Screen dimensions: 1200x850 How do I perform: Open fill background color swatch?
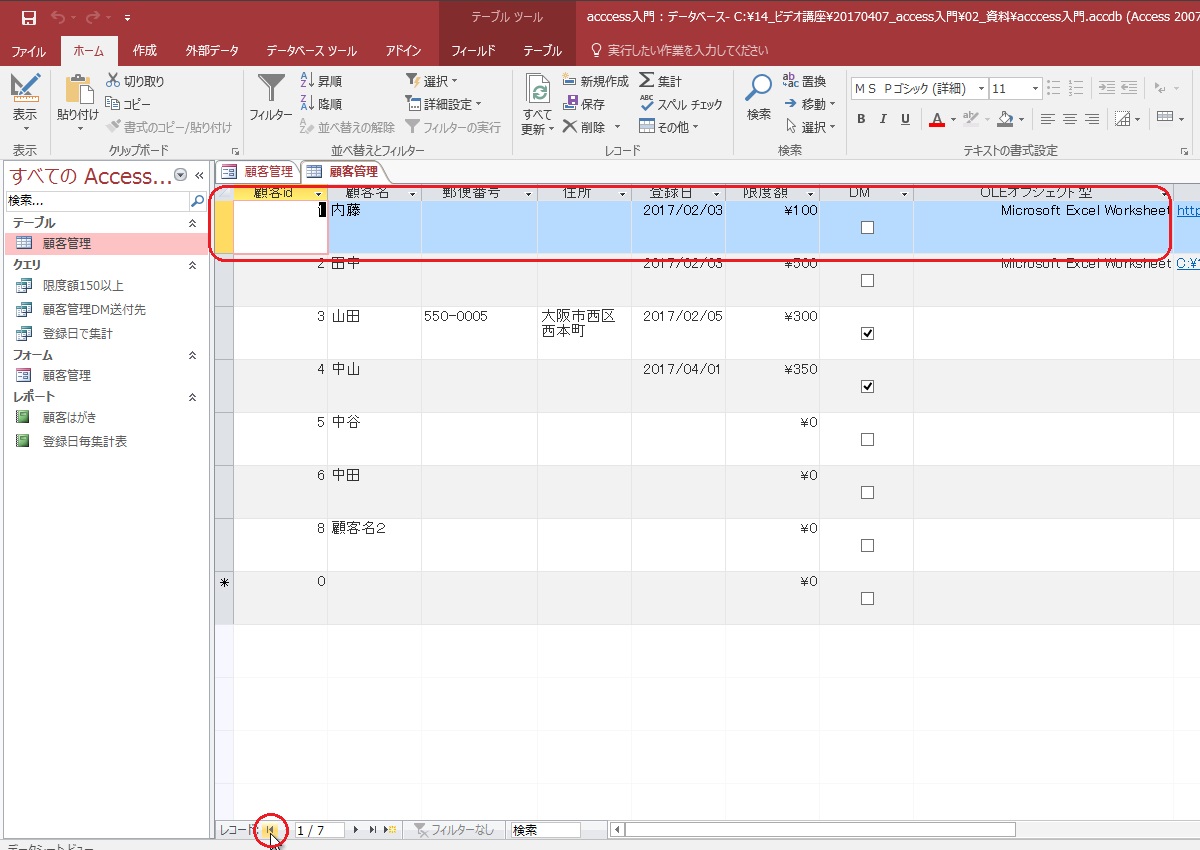(1005, 119)
